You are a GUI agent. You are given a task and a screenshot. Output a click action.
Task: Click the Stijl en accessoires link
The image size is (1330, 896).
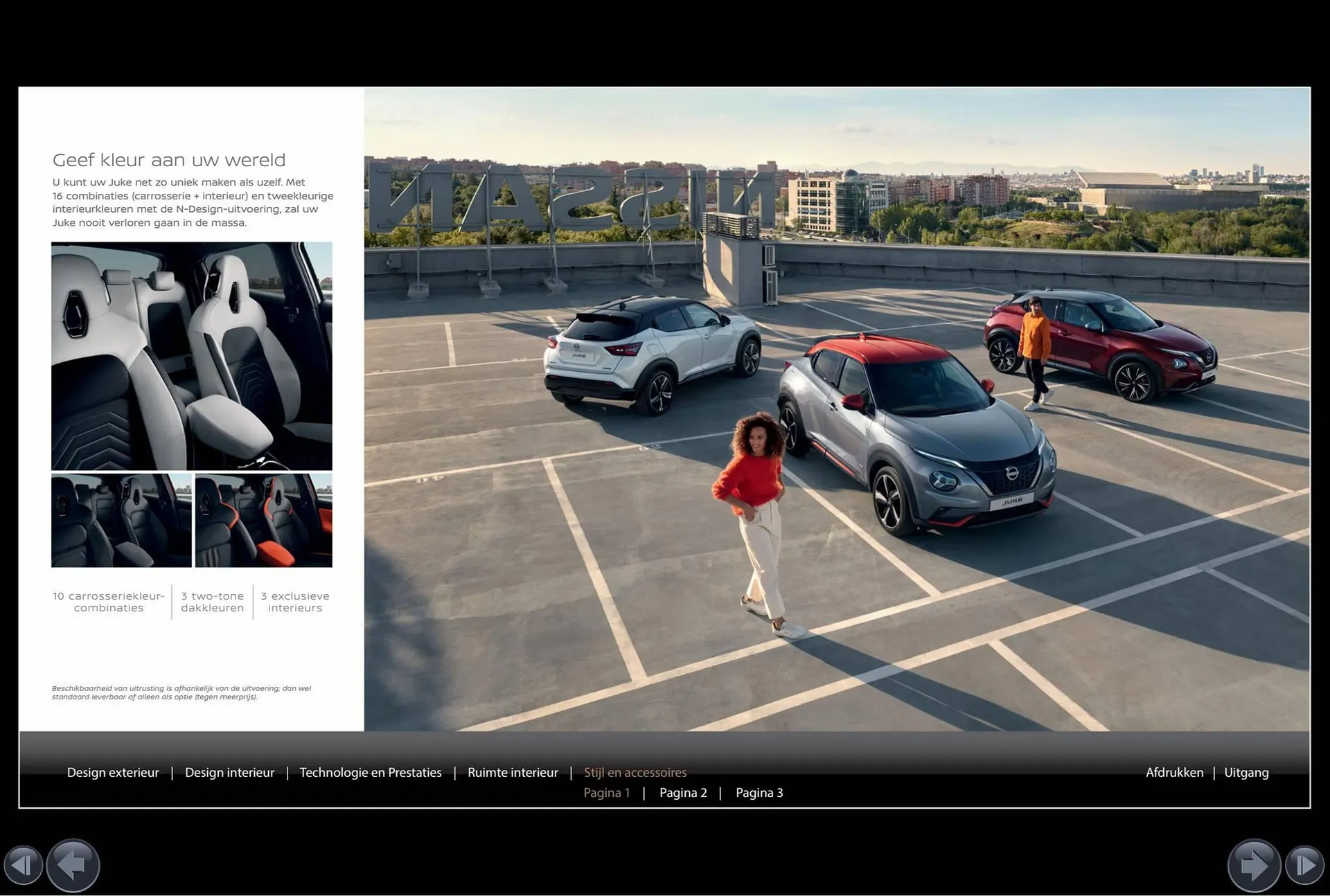tap(635, 772)
